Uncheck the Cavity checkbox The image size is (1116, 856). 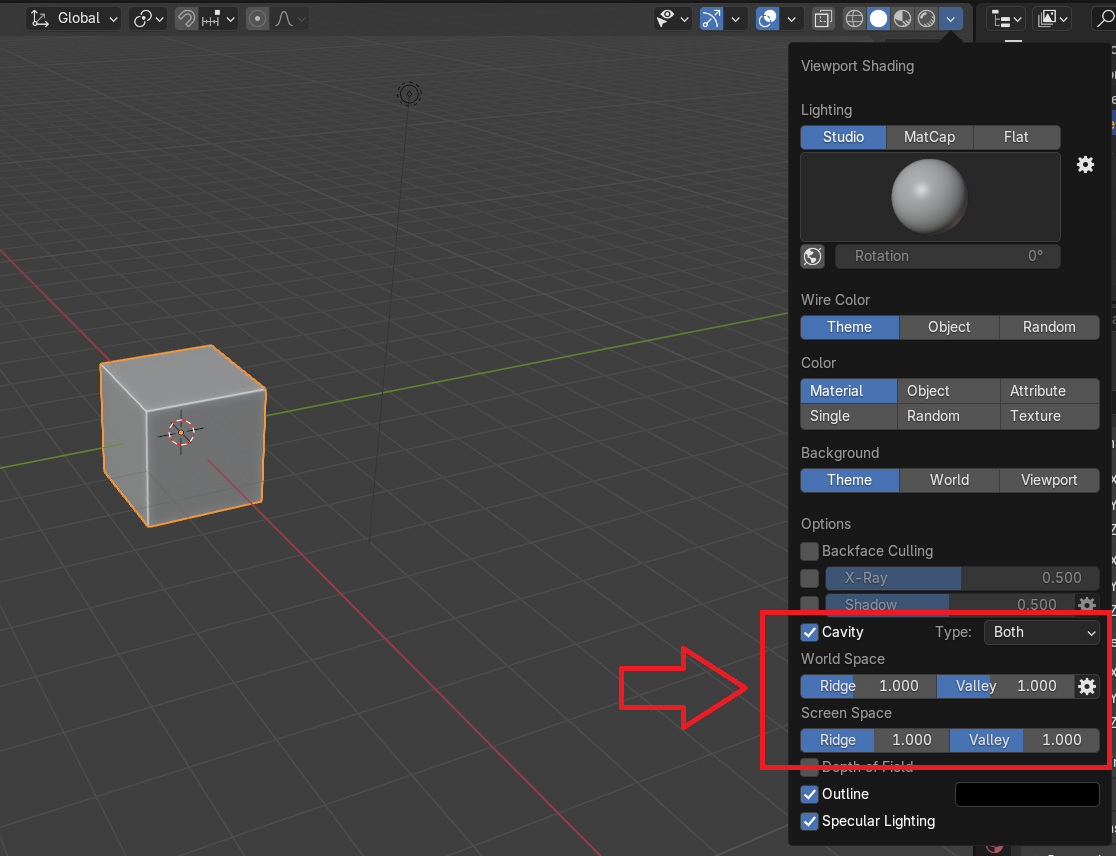pos(809,632)
